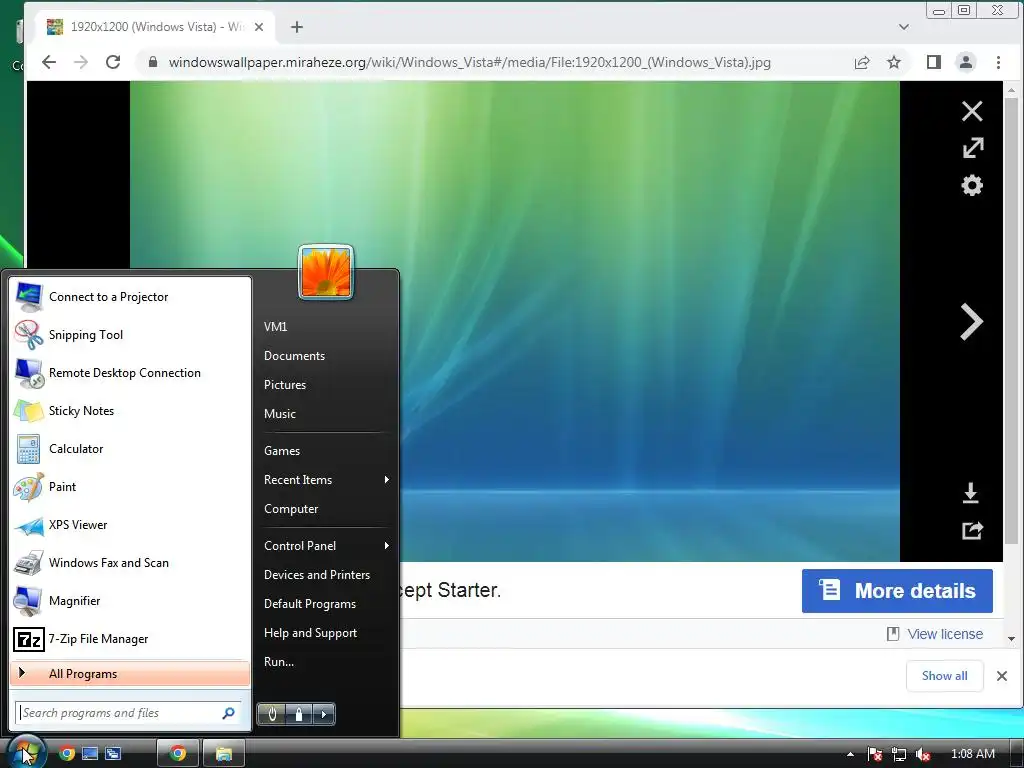Screen dimensions: 1024x768
Task: Share or embed this file icon
Action: 972,530
